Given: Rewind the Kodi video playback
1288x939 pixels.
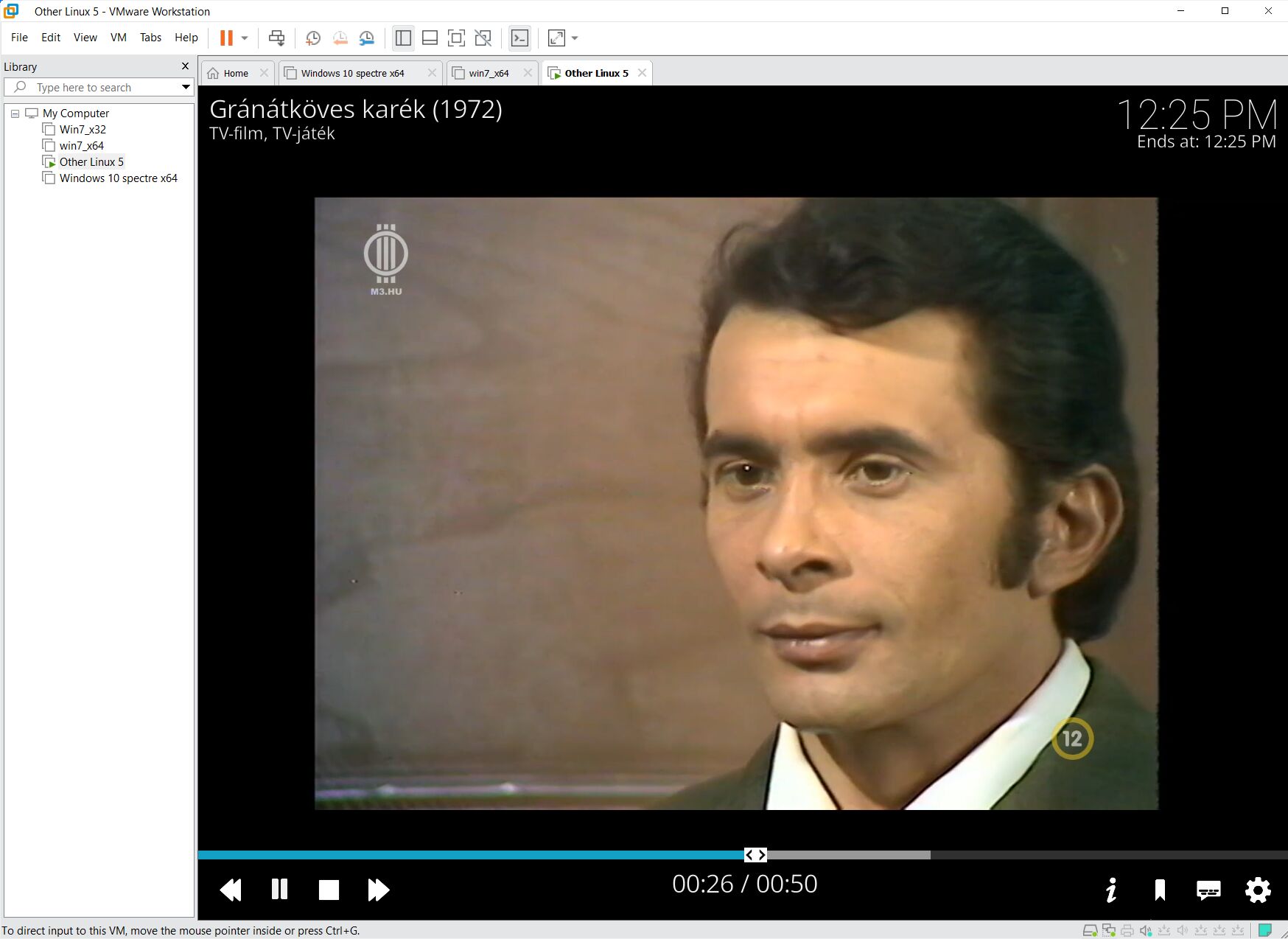Looking at the screenshot, I should point(231,890).
